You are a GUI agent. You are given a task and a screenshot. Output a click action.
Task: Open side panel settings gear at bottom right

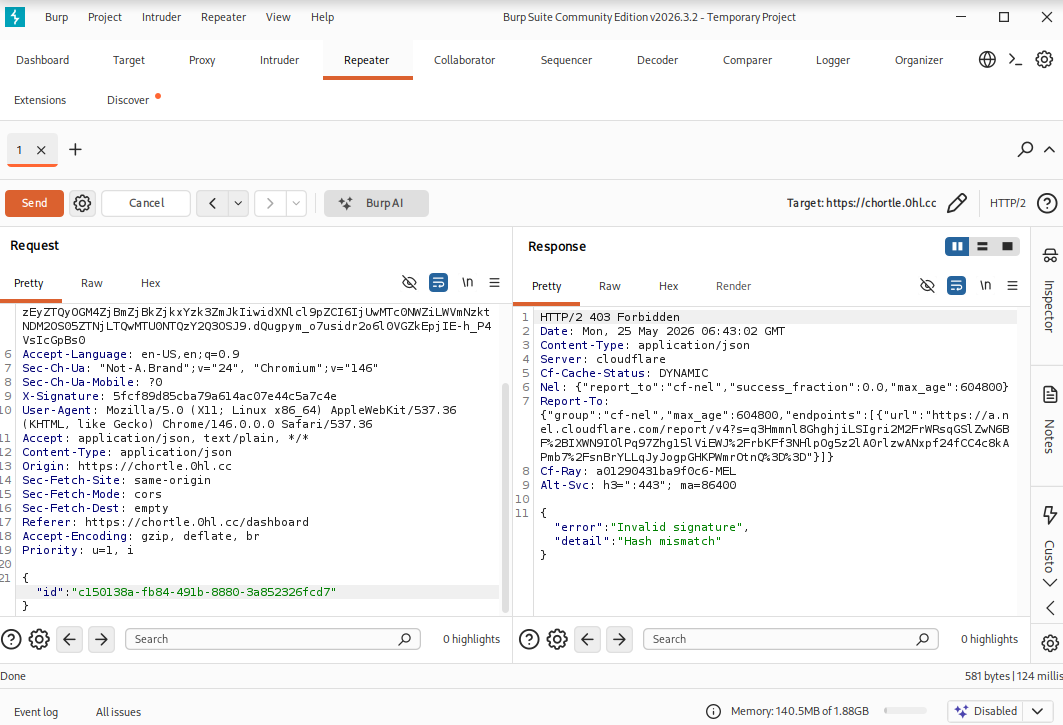(1049, 642)
